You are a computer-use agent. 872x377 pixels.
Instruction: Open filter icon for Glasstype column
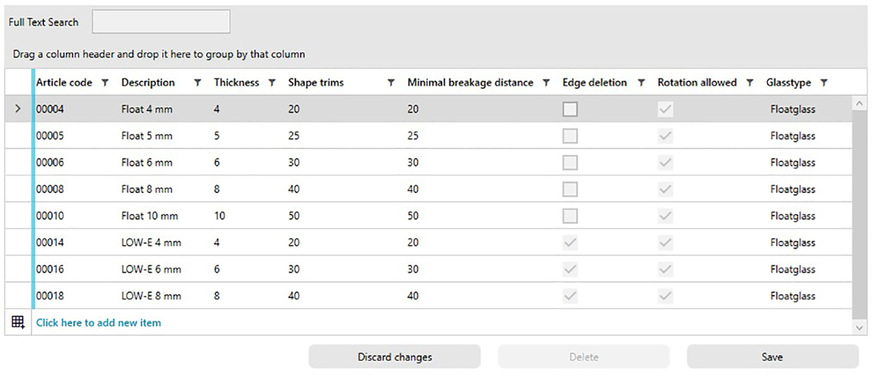tap(824, 83)
